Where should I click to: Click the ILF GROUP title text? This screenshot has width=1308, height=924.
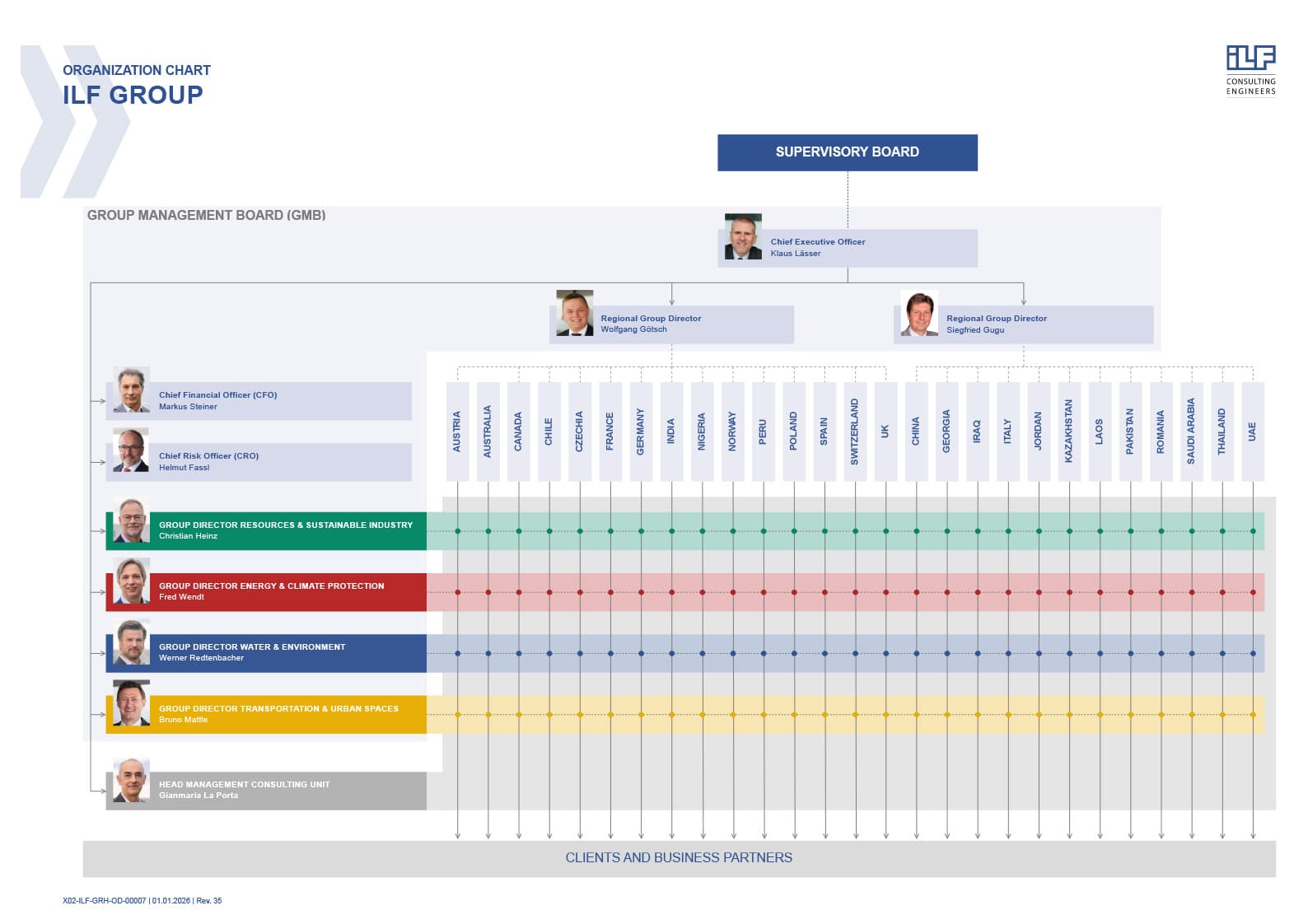[x=133, y=96]
